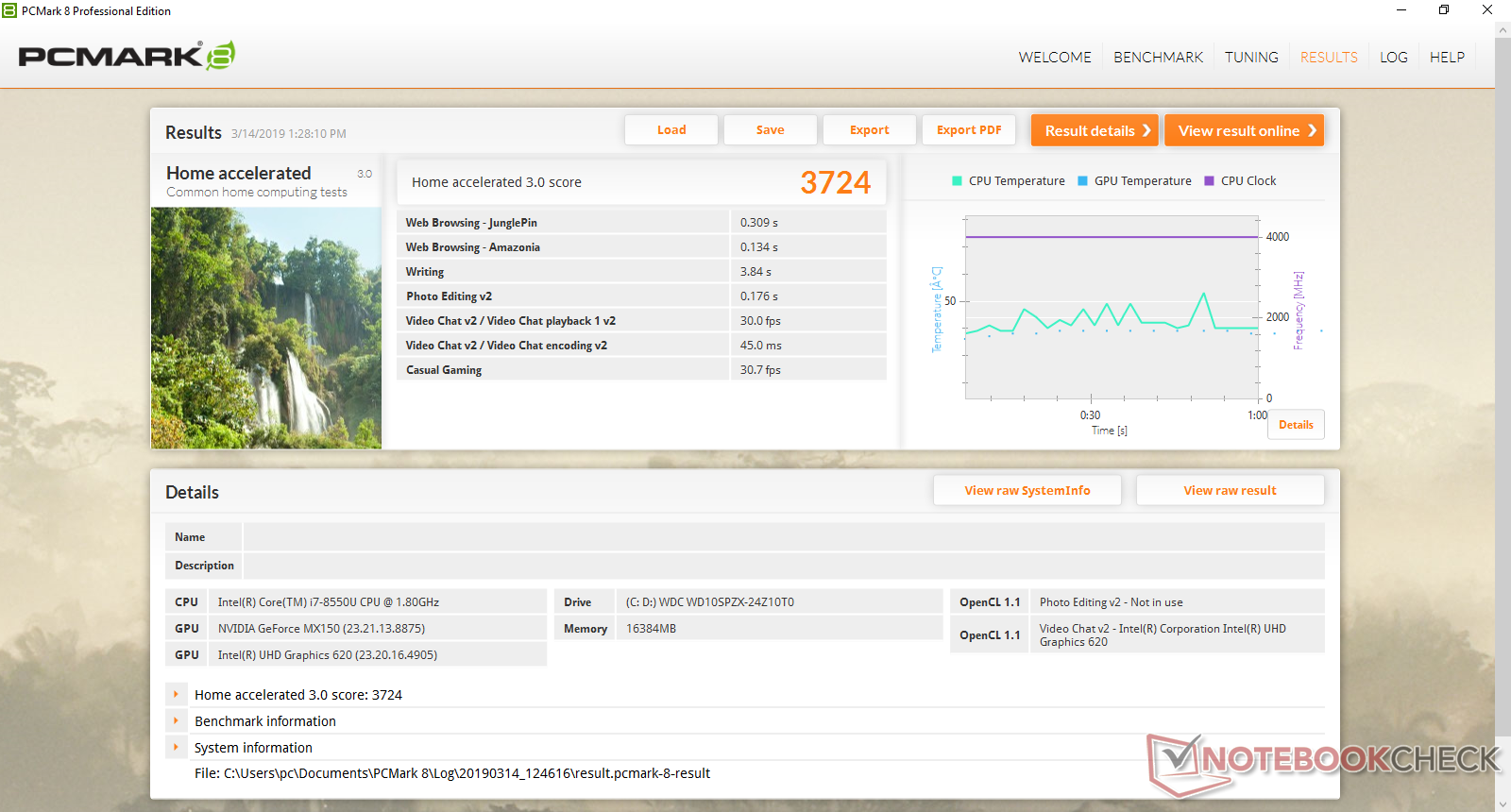Image resolution: width=1511 pixels, height=812 pixels.
Task: Expand the System information section
Action: tap(176, 747)
